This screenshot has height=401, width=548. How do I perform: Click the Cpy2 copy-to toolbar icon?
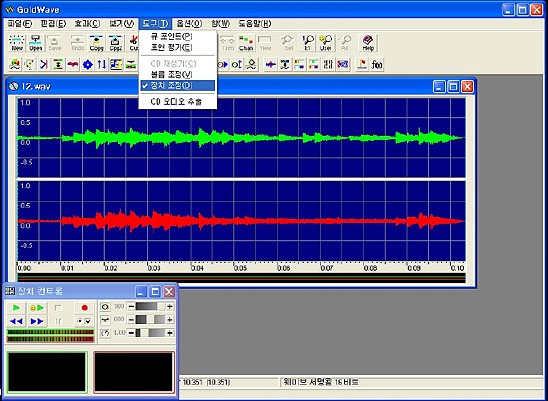click(x=115, y=43)
